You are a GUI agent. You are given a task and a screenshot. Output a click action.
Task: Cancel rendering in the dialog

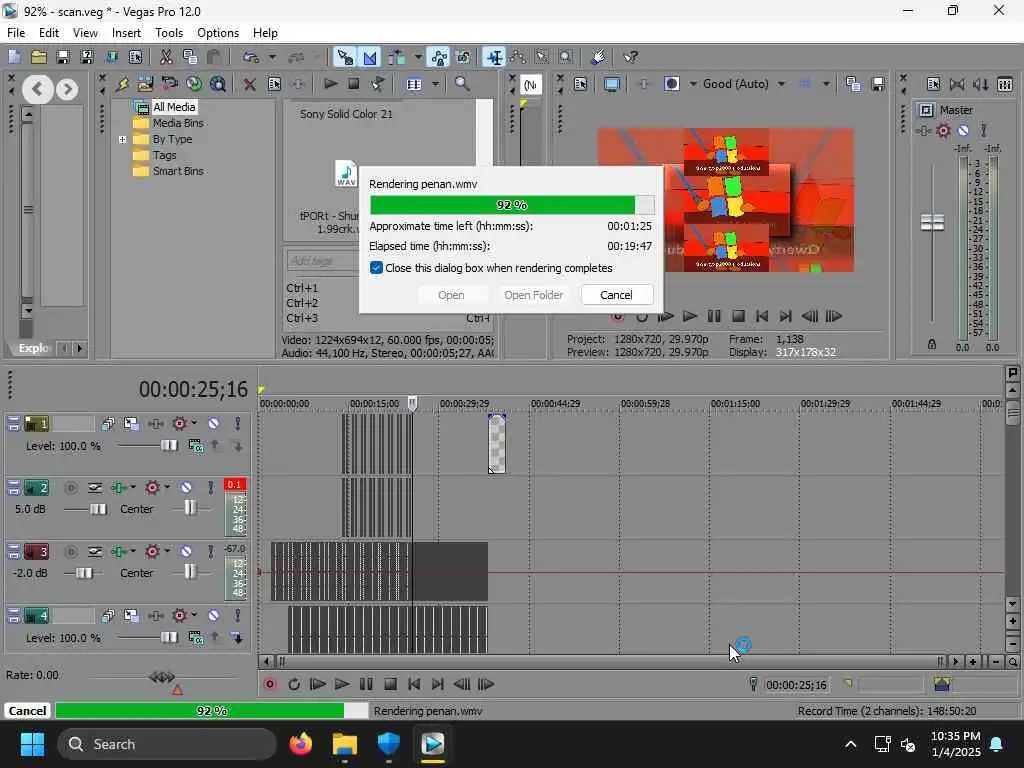tap(616, 295)
